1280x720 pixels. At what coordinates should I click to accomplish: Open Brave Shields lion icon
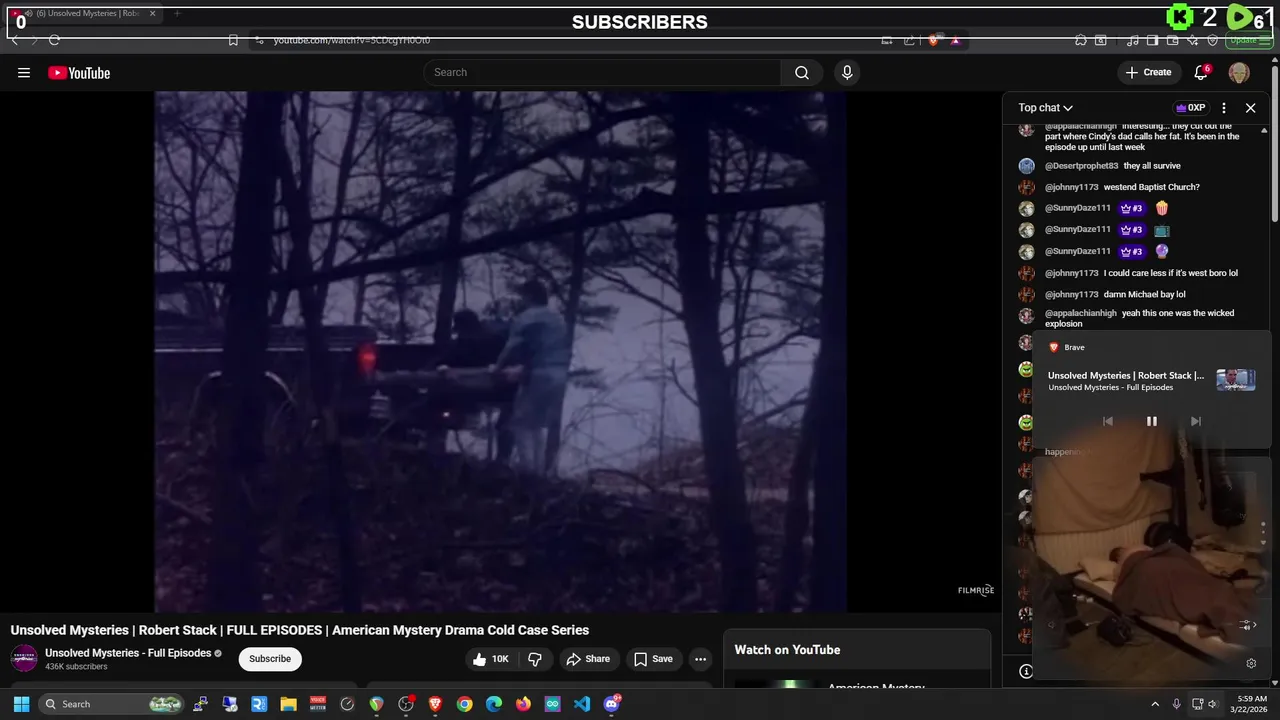pyautogui.click(x=934, y=40)
